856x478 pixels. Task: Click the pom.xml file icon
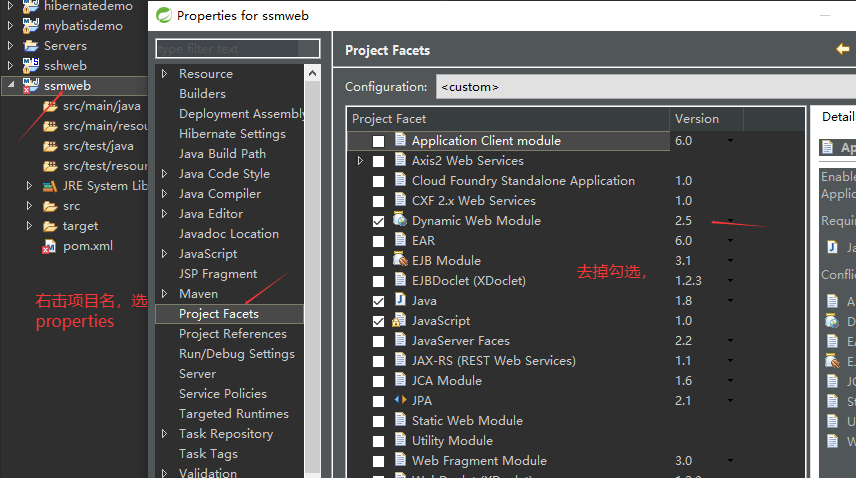pos(50,247)
